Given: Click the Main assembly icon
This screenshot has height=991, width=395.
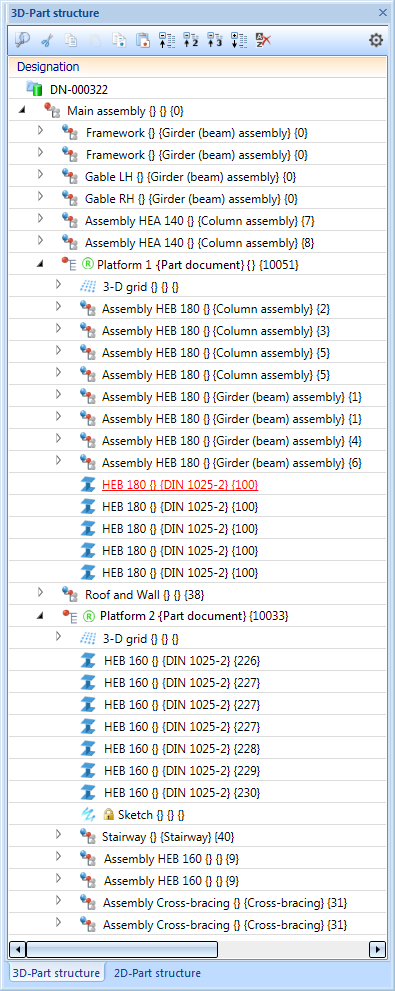Looking at the screenshot, I should [51, 111].
